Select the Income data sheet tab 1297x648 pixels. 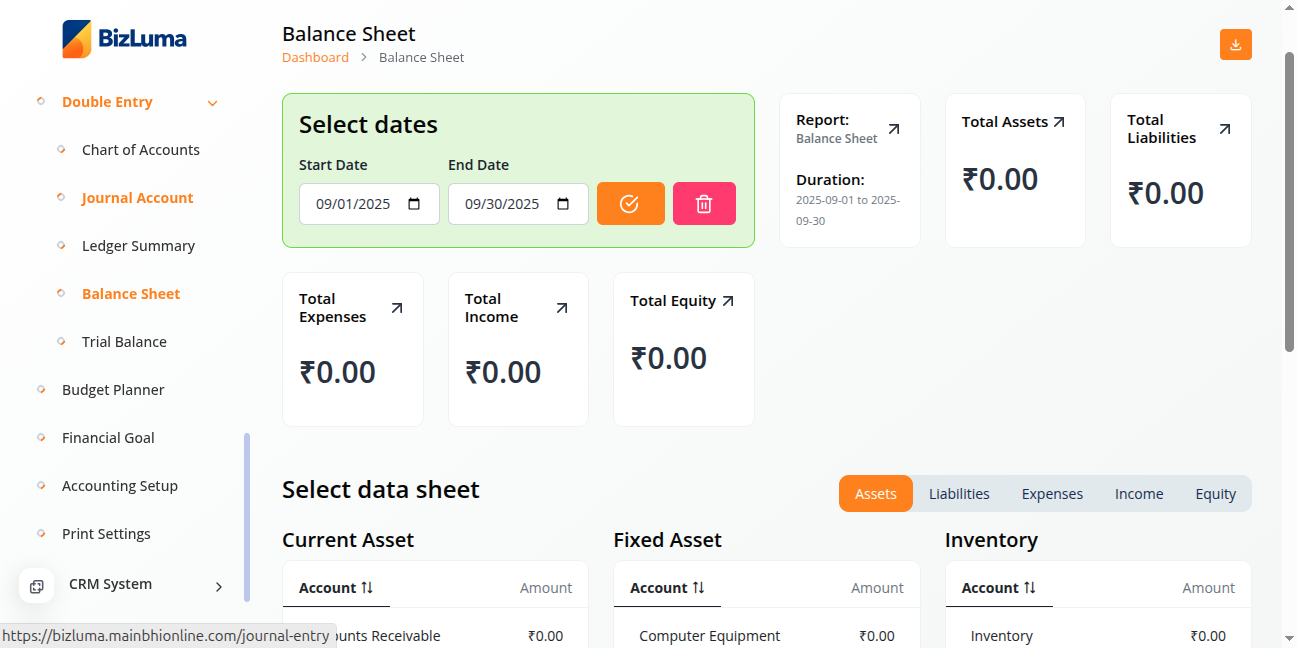point(1138,494)
